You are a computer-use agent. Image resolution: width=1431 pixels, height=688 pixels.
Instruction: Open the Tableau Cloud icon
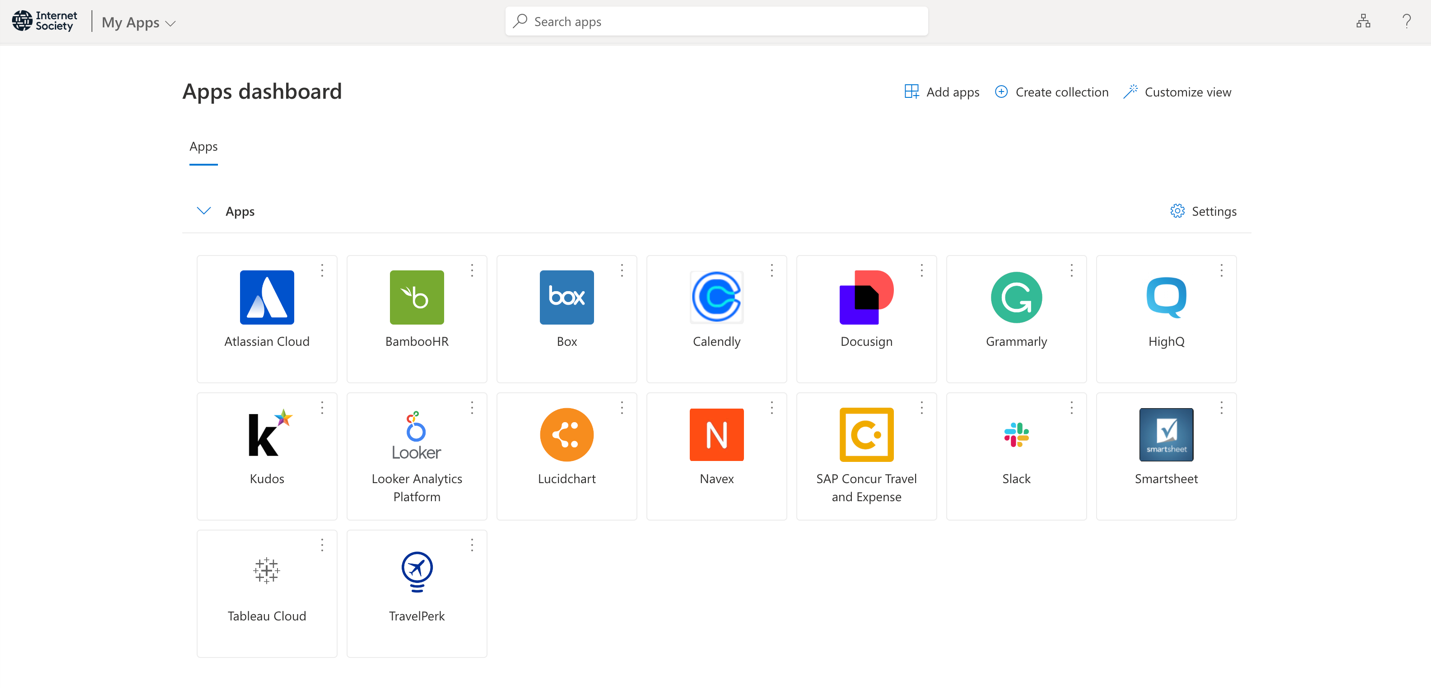[267, 571]
